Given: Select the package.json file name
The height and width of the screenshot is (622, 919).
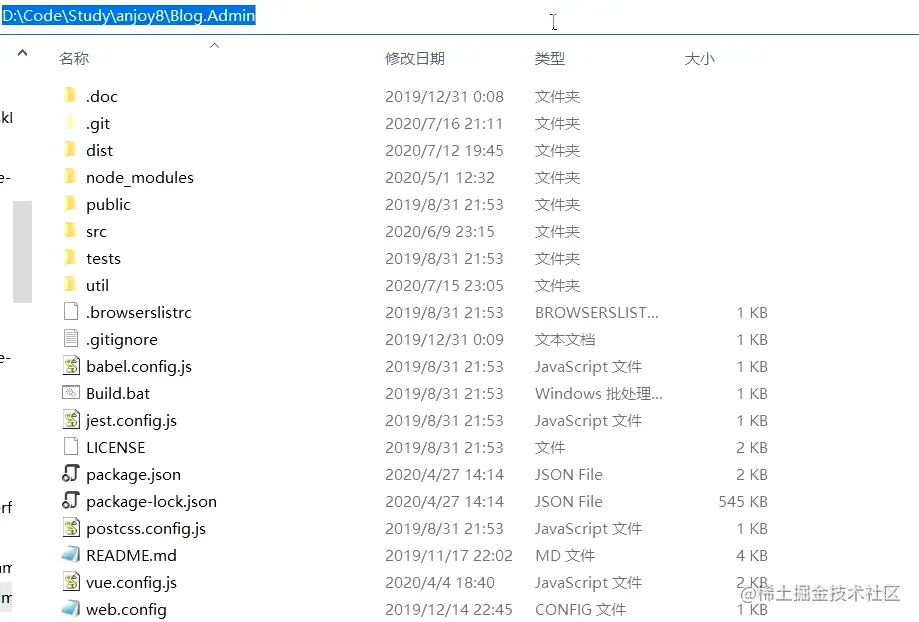Looking at the screenshot, I should 134,474.
